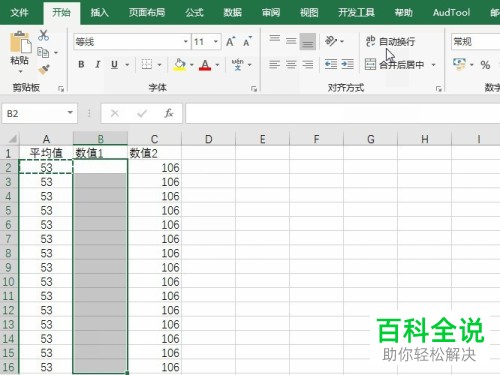Click cell C1 containing 数值2
Image resolution: width=500 pixels, height=375 pixels.
pos(154,153)
